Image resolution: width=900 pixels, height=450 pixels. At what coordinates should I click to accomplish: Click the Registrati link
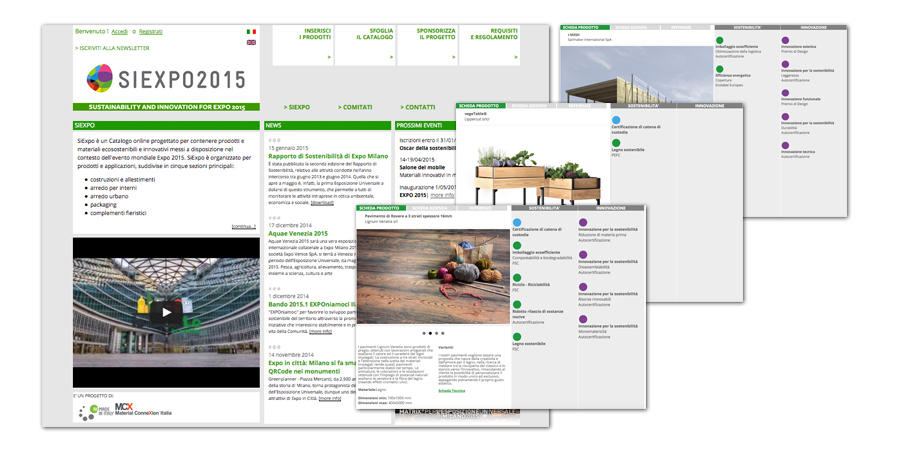pos(150,32)
